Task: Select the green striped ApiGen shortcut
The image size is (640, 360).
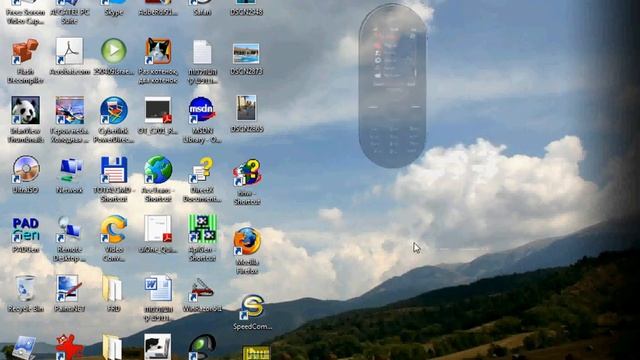Action: [x=202, y=229]
